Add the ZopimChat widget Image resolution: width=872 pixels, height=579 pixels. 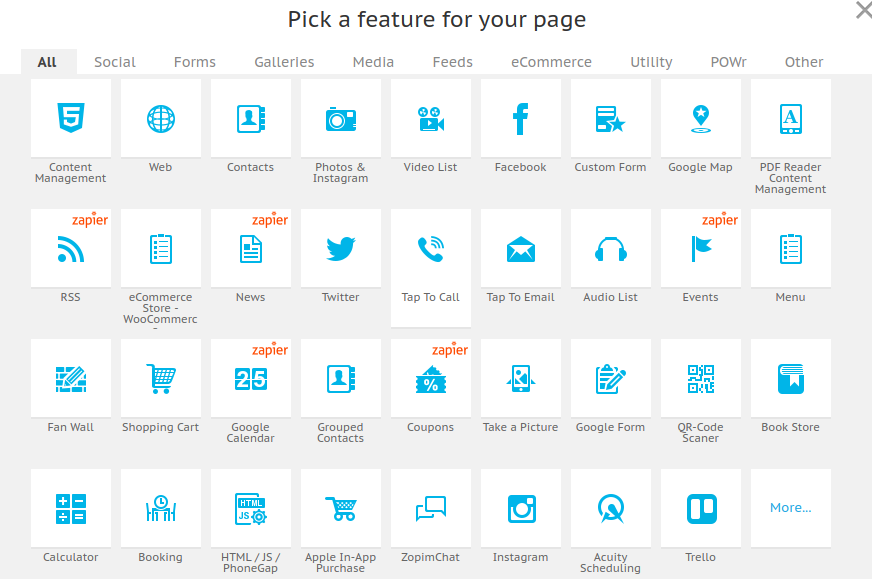[x=430, y=507]
